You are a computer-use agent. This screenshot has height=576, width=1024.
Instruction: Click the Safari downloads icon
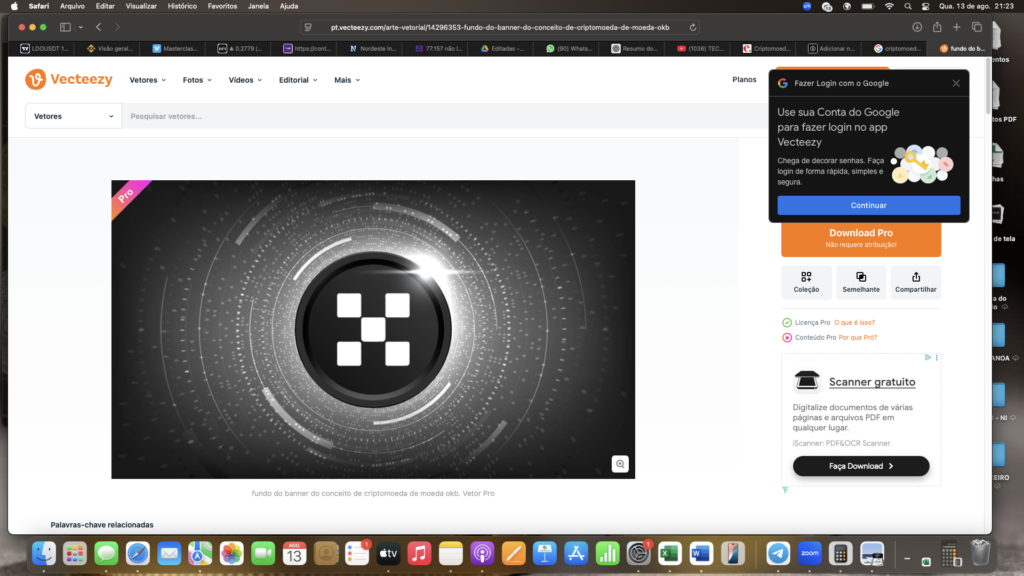[x=917, y=27]
